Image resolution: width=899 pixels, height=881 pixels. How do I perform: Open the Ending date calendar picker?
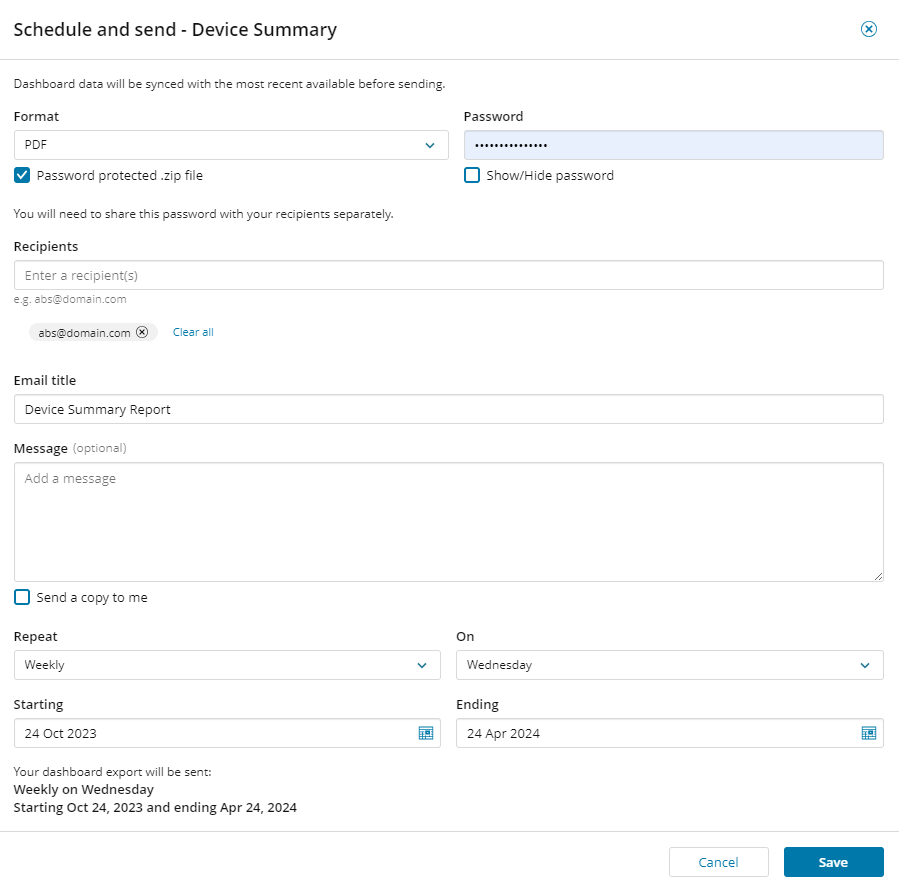868,733
